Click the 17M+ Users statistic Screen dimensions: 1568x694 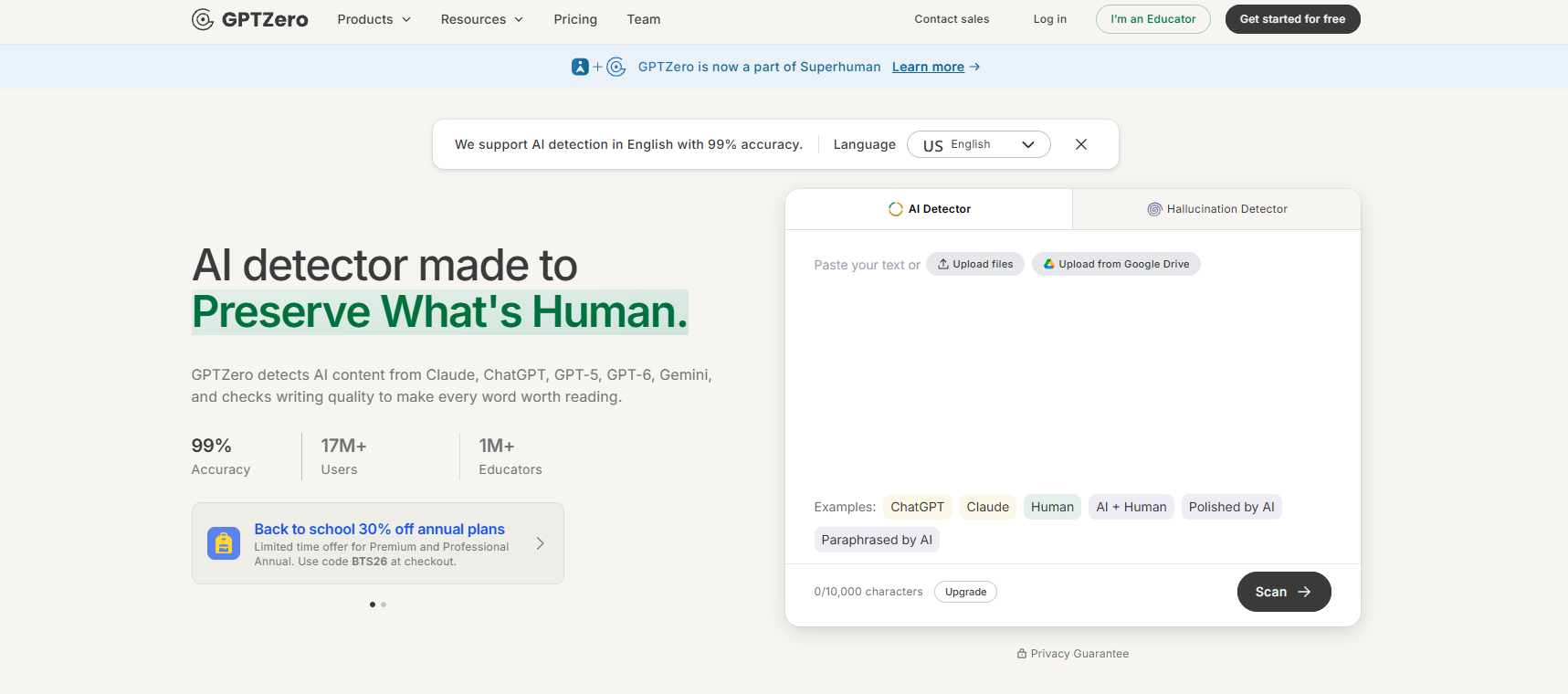pyautogui.click(x=343, y=457)
